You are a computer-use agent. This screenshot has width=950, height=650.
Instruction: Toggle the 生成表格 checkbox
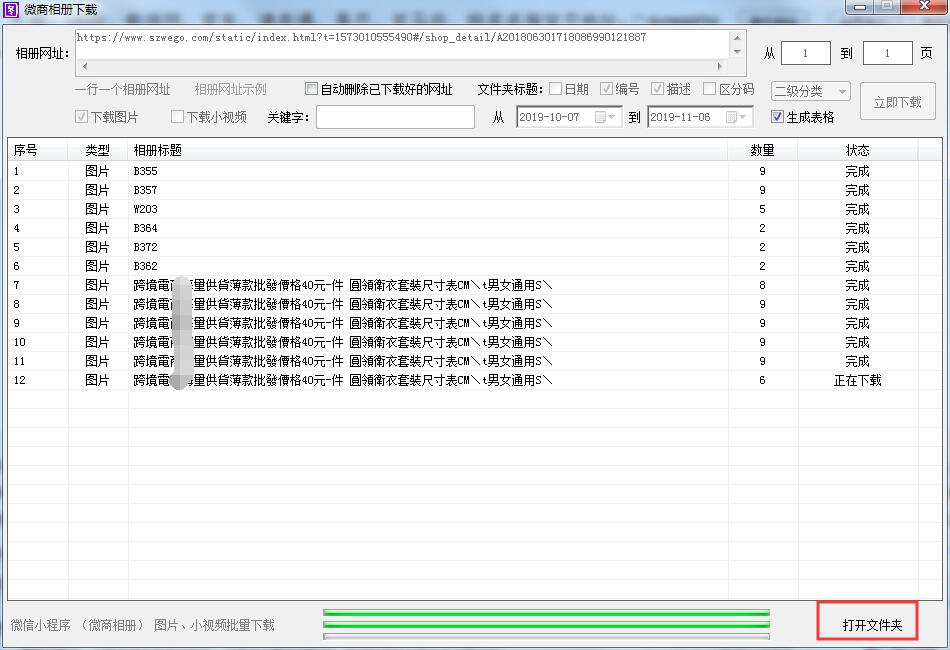[777, 117]
